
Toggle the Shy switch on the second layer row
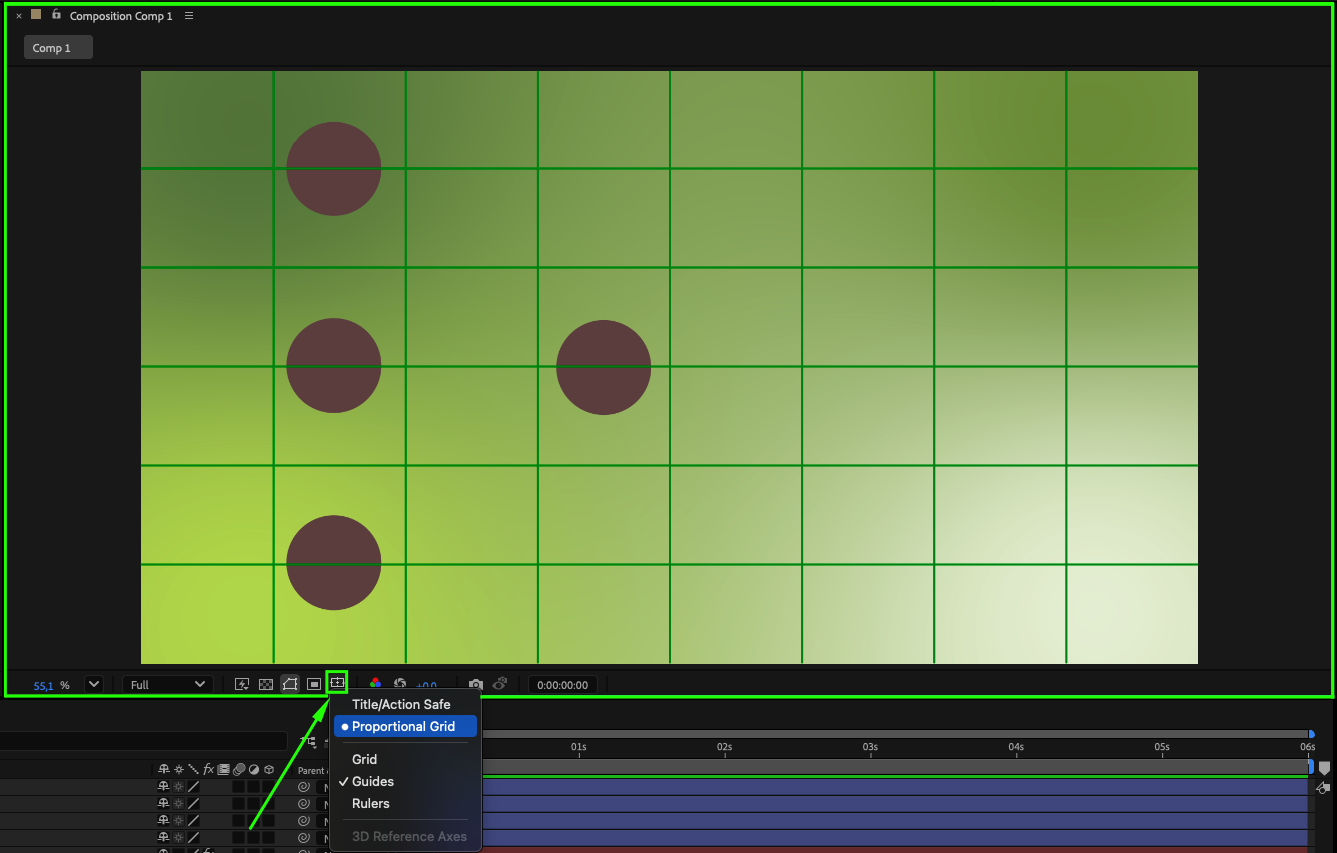pyautogui.click(x=163, y=804)
